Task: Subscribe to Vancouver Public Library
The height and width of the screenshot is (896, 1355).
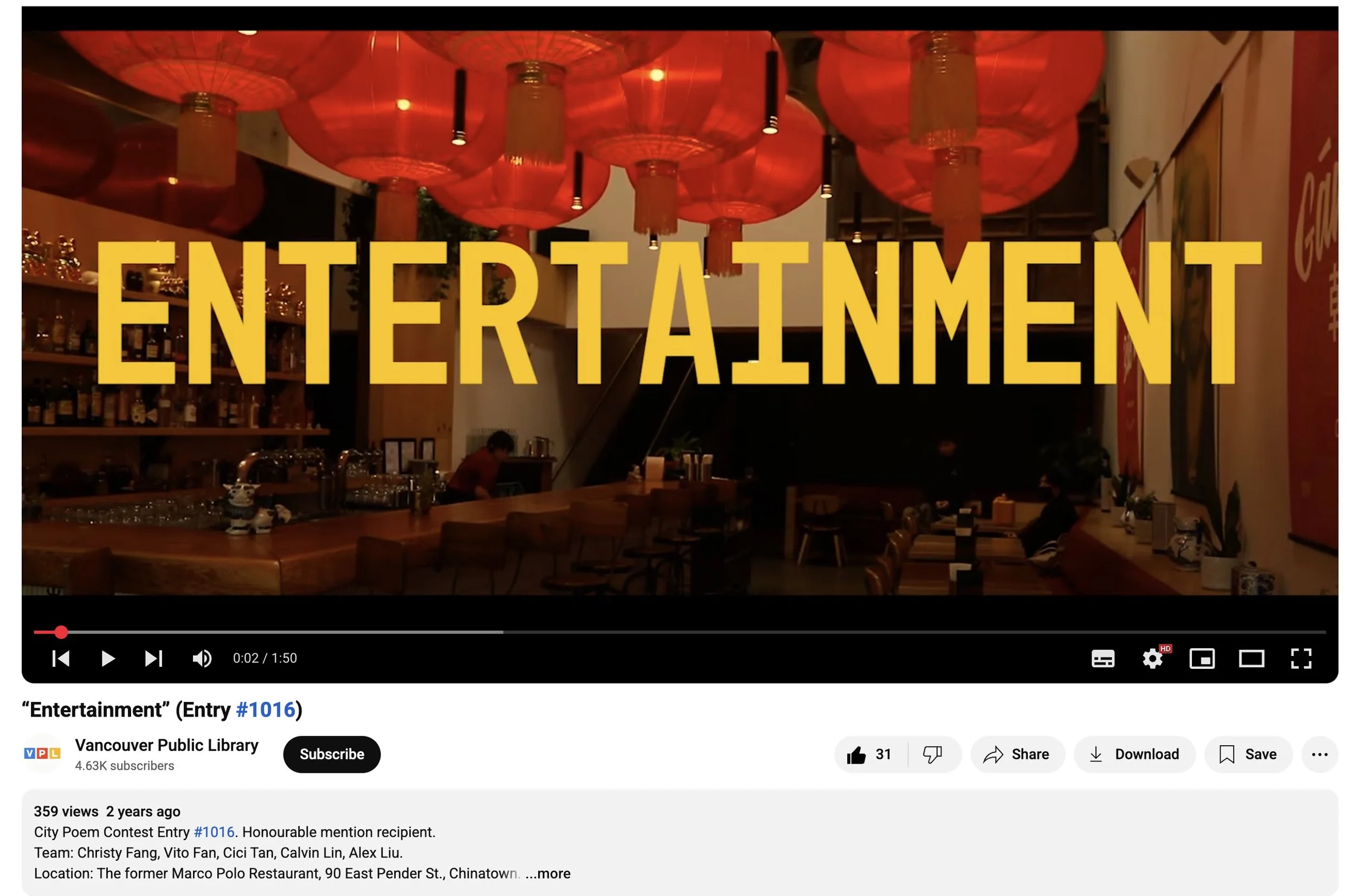Action: 331,755
